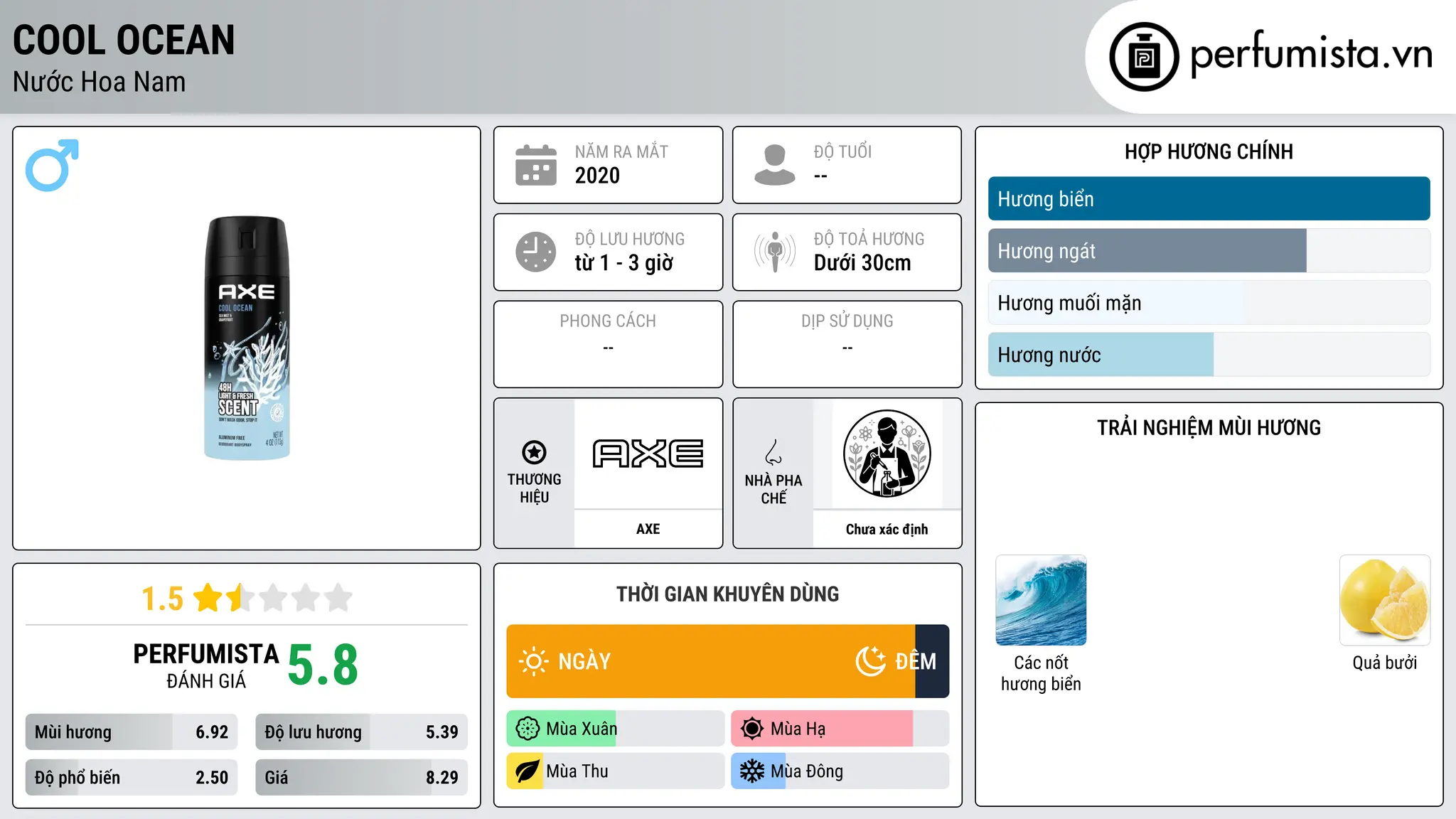This screenshot has width=1456, height=819.
Task: Click the star badge icon above Thương hiệu
Action: (534, 451)
